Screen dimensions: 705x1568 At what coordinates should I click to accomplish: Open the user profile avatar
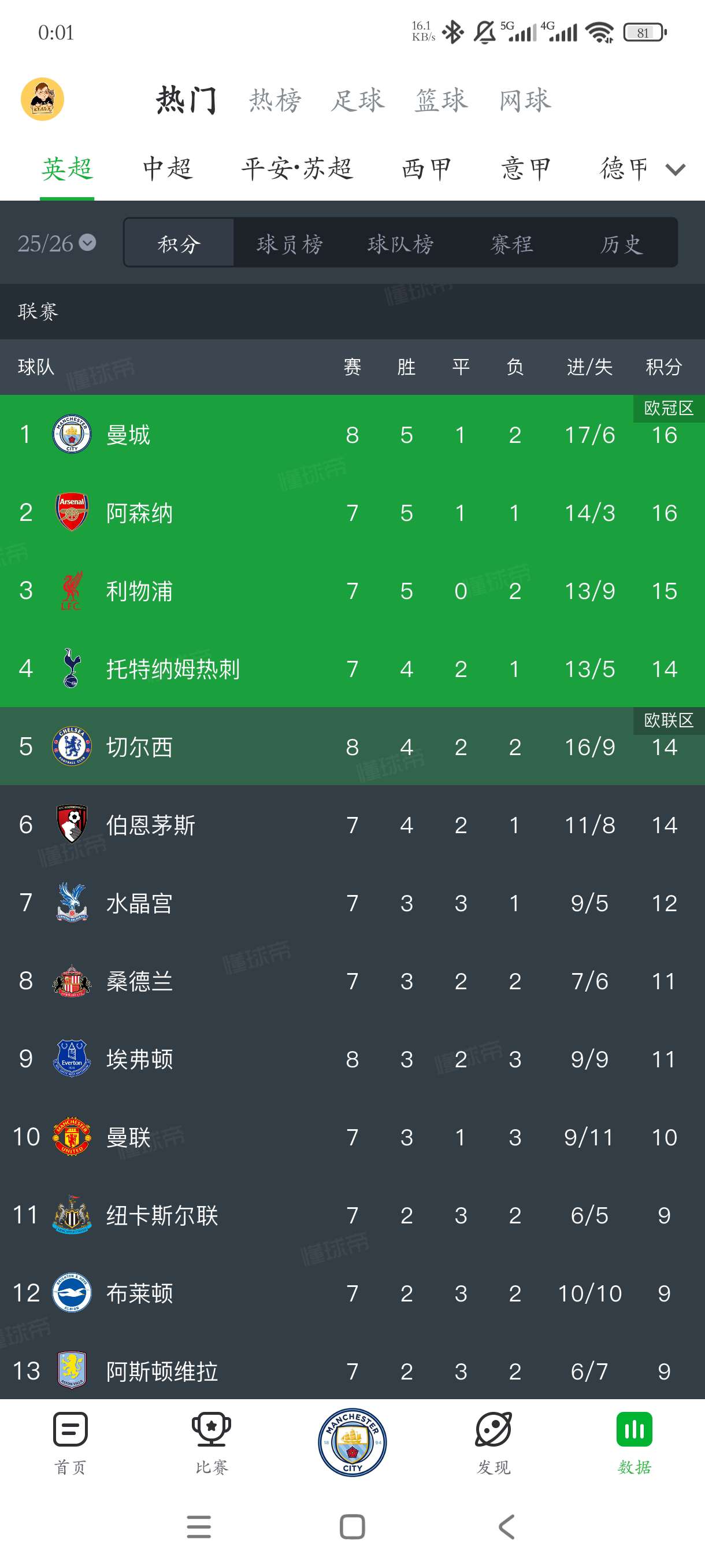tap(43, 99)
